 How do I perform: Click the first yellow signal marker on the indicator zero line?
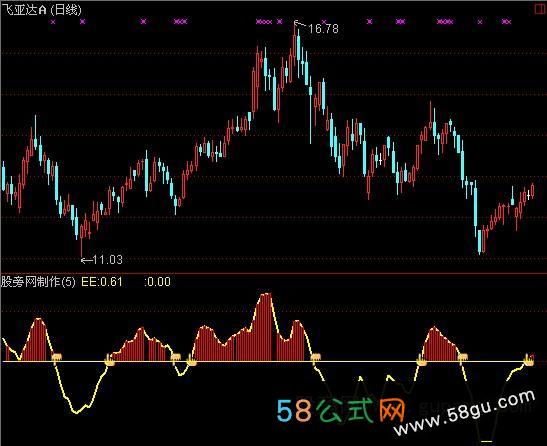[x=57, y=357]
